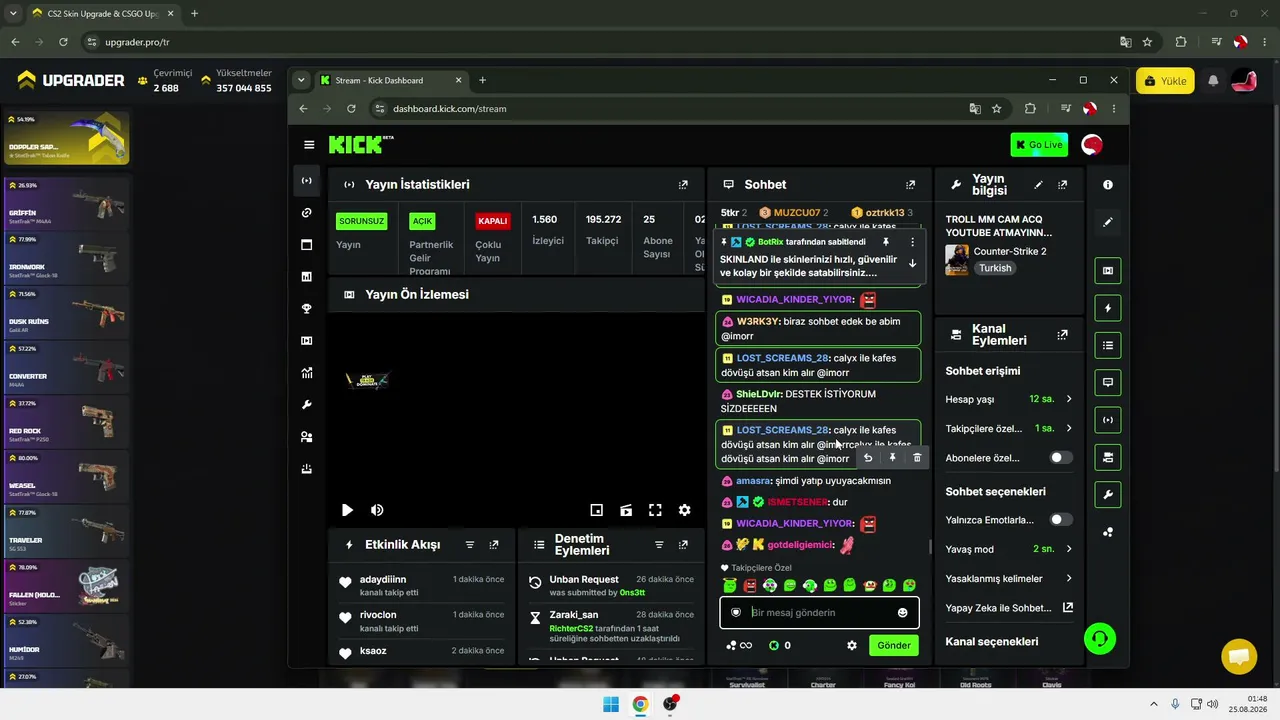1280x720 pixels.
Task: Pop out the Yayın İstatistikleri panel
Action: click(683, 185)
